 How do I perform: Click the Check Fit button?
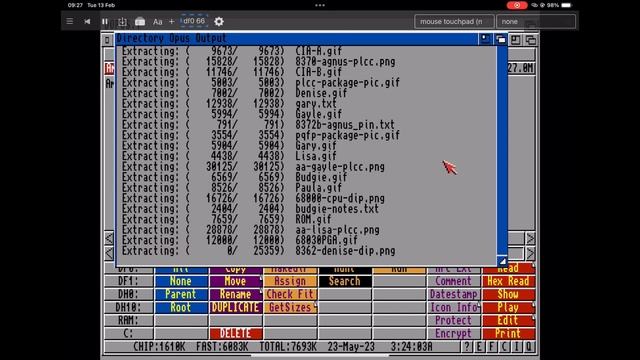(290, 294)
